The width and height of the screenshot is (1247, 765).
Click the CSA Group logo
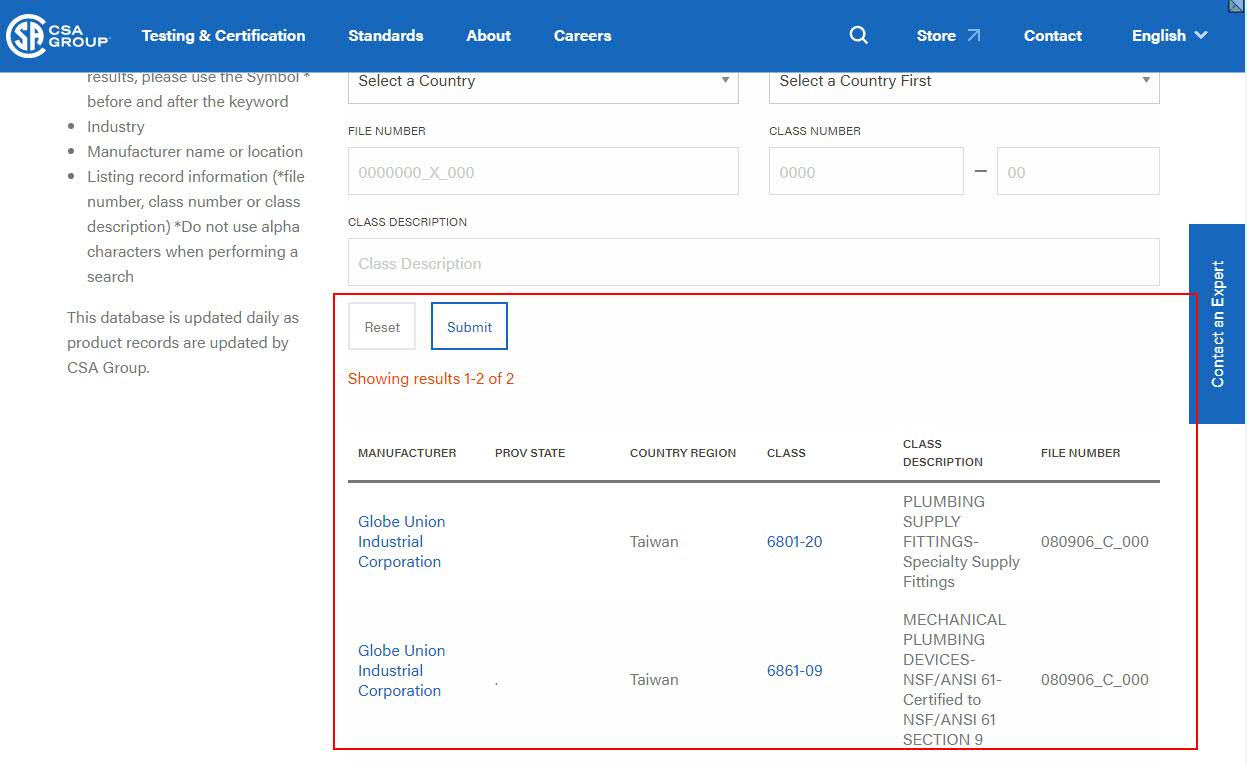pyautogui.click(x=57, y=36)
